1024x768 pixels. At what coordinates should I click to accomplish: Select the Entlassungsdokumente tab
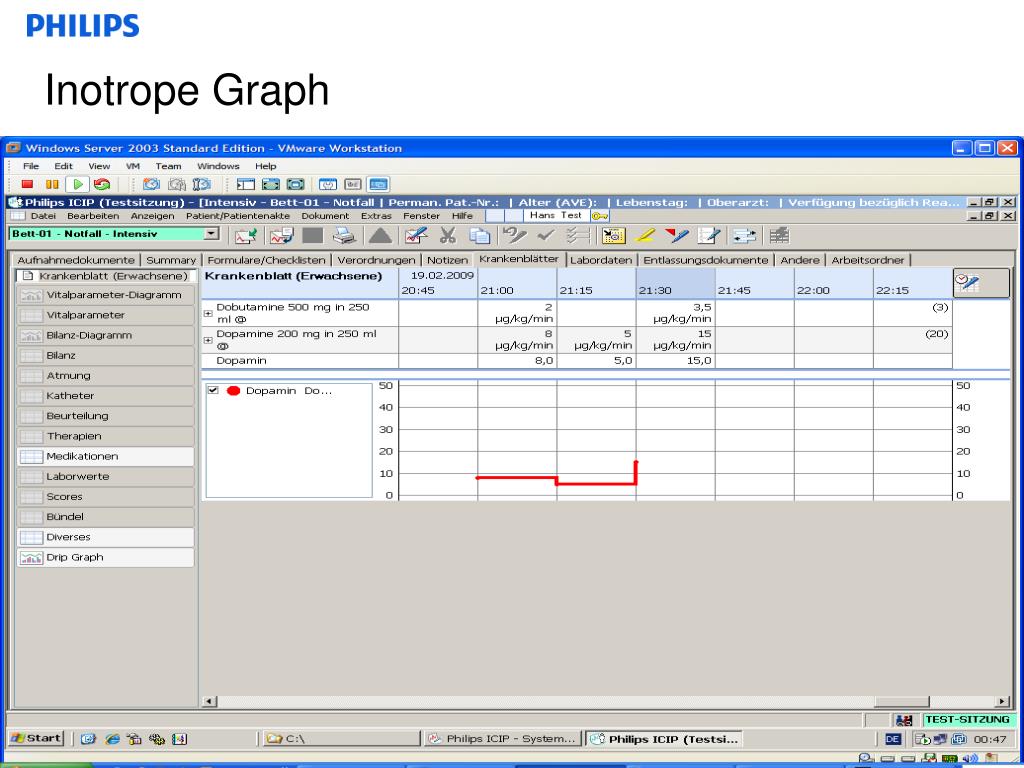point(705,260)
